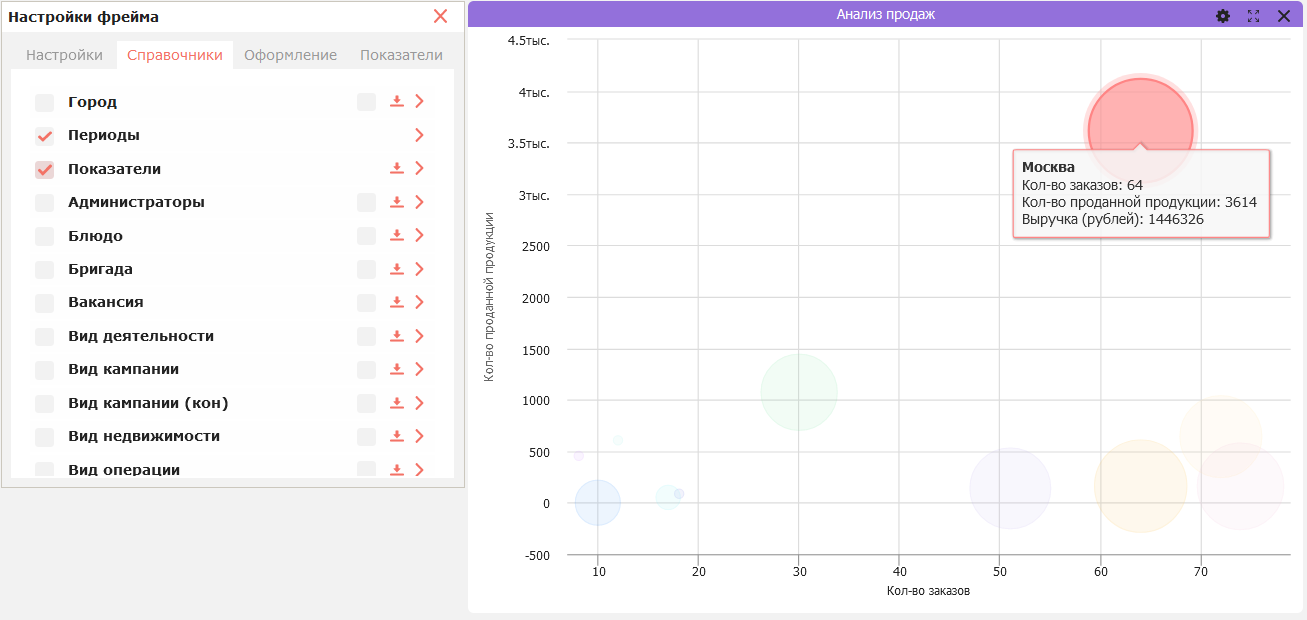The image size is (1307, 620).
Task: Expand the Показатели reference chevron
Action: (x=419, y=168)
